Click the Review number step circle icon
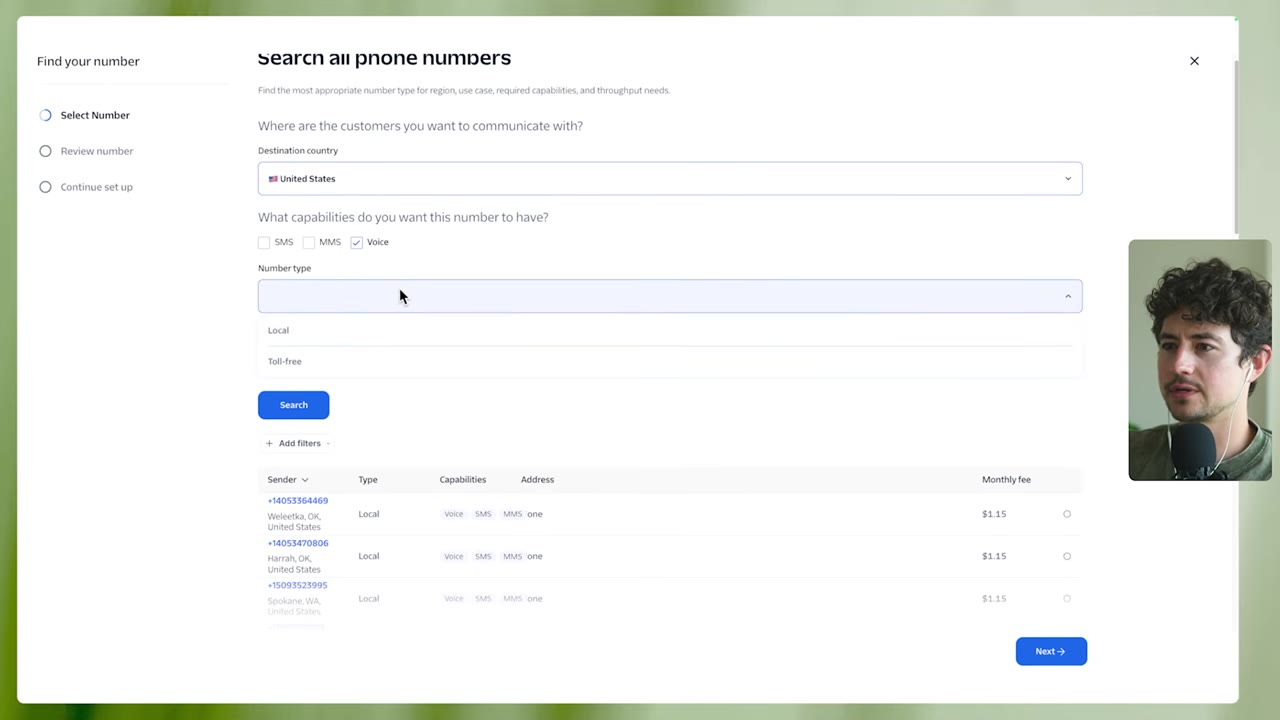The width and height of the screenshot is (1280, 720). [x=45, y=151]
